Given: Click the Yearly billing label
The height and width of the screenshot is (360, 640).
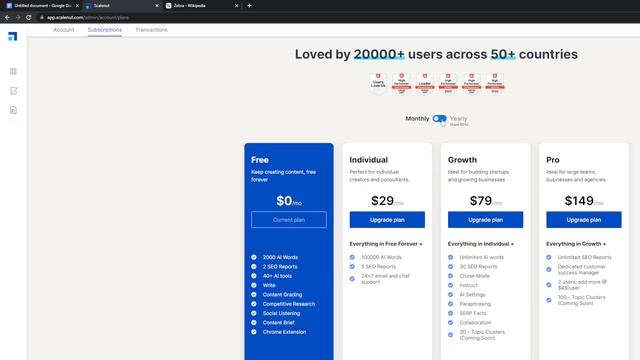Looking at the screenshot, I should click(x=458, y=118).
